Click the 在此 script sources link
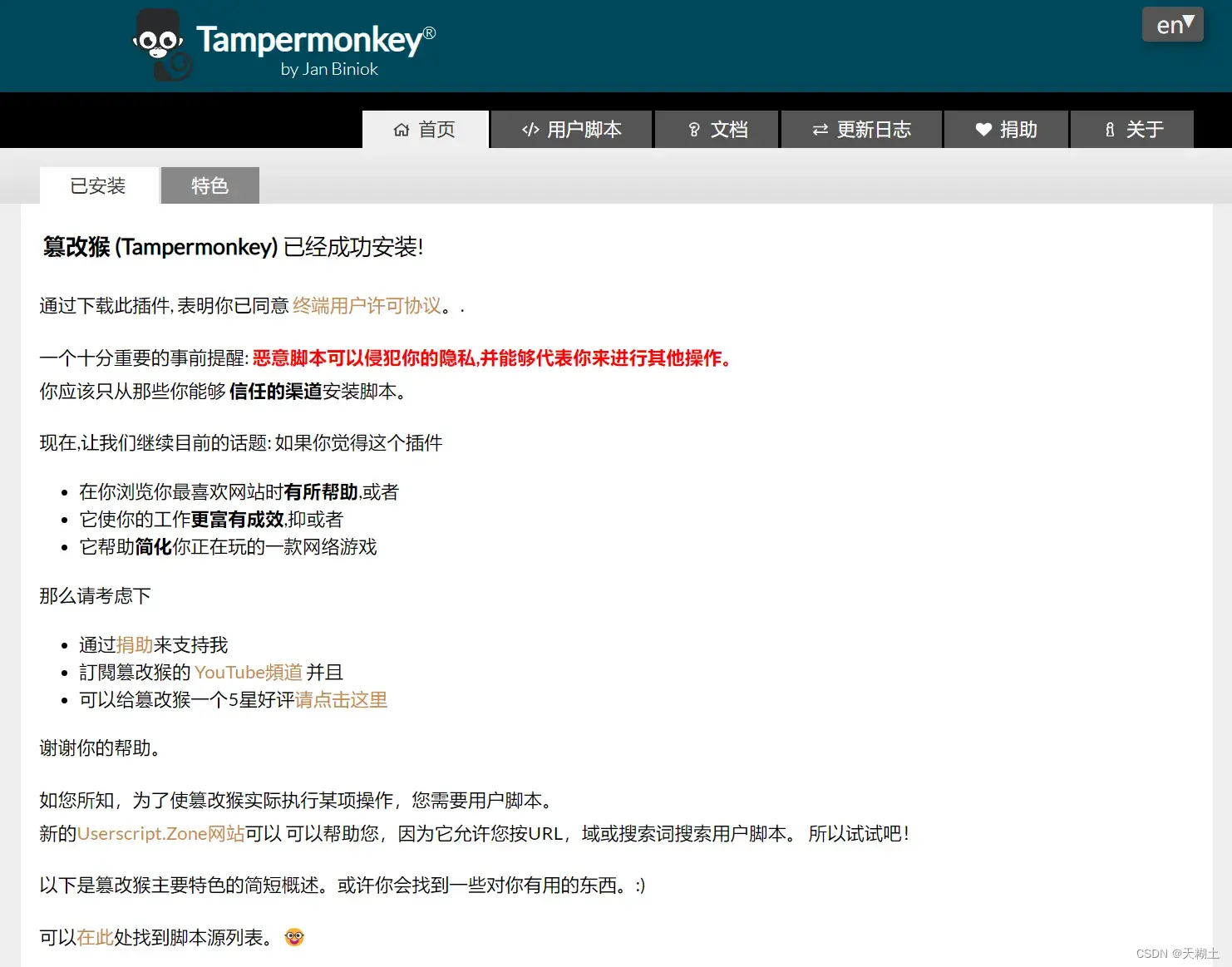The width and height of the screenshot is (1232, 967). 96,938
